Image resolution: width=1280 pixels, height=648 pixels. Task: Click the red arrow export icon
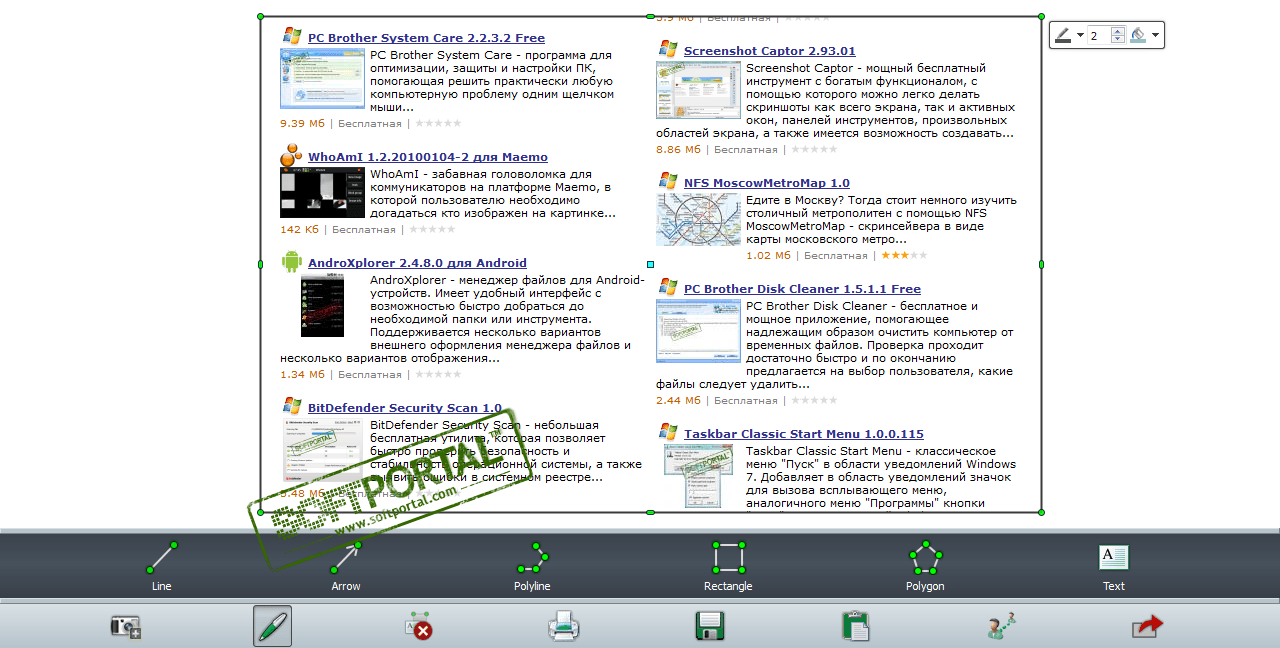point(1147,626)
